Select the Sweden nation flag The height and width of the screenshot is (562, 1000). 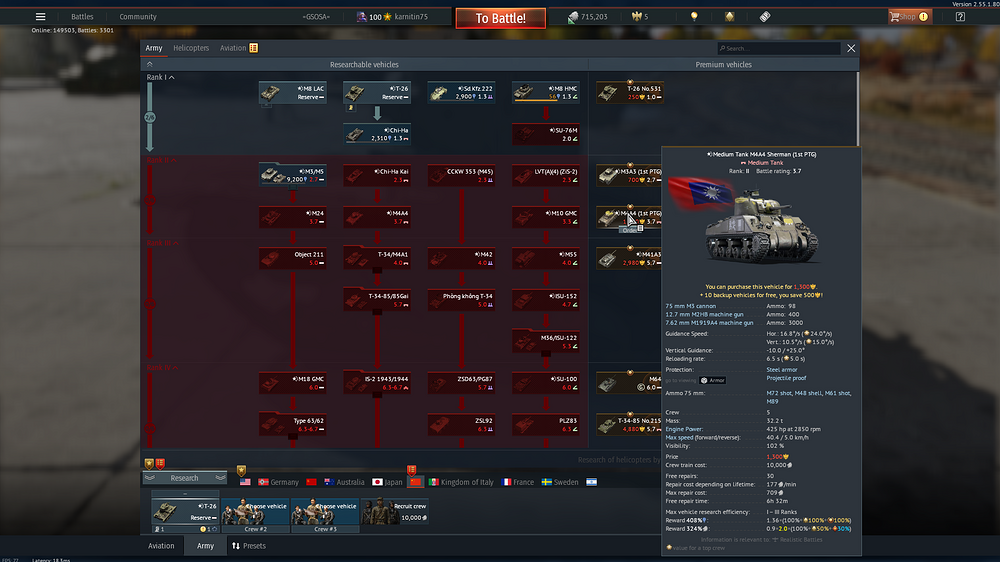pyautogui.click(x=547, y=482)
